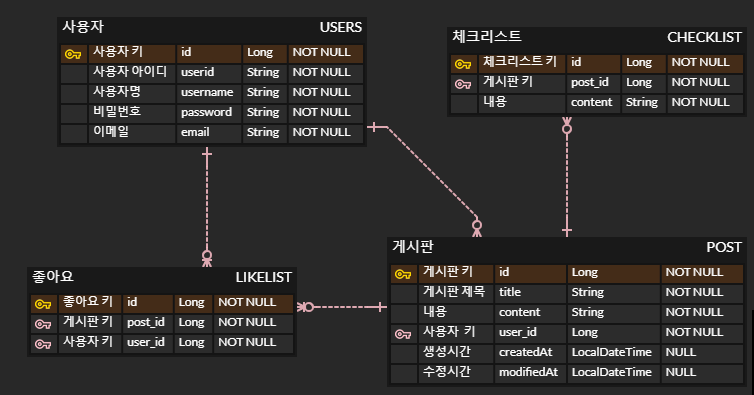
Task: Click the yellow primary key icon in USERS table
Action: pyautogui.click(x=73, y=54)
